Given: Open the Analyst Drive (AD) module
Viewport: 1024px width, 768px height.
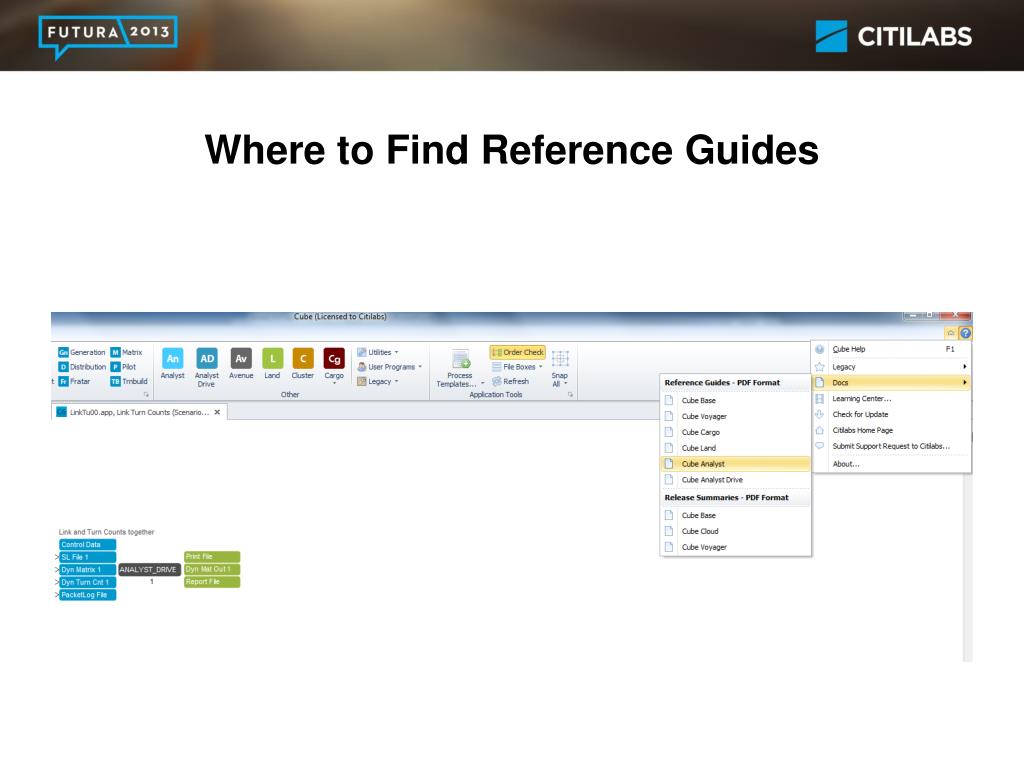Looking at the screenshot, I should 206,367.
